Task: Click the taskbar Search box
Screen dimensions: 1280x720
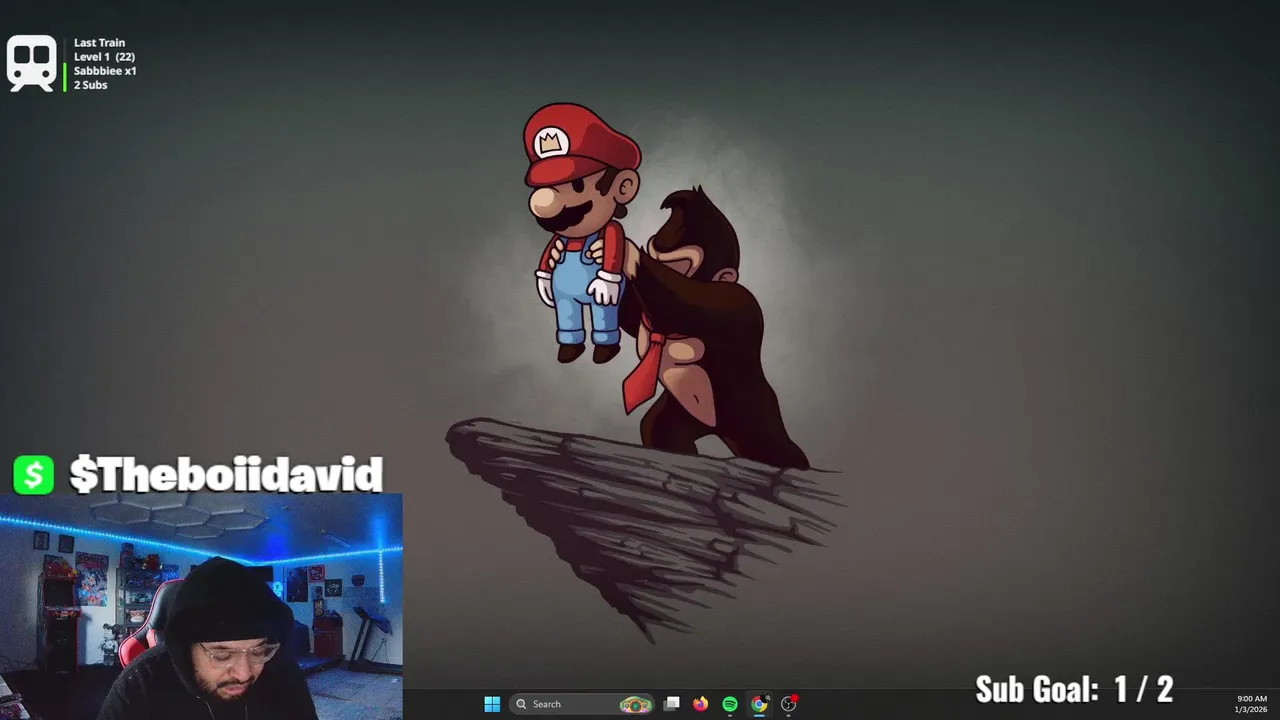Action: pos(581,704)
